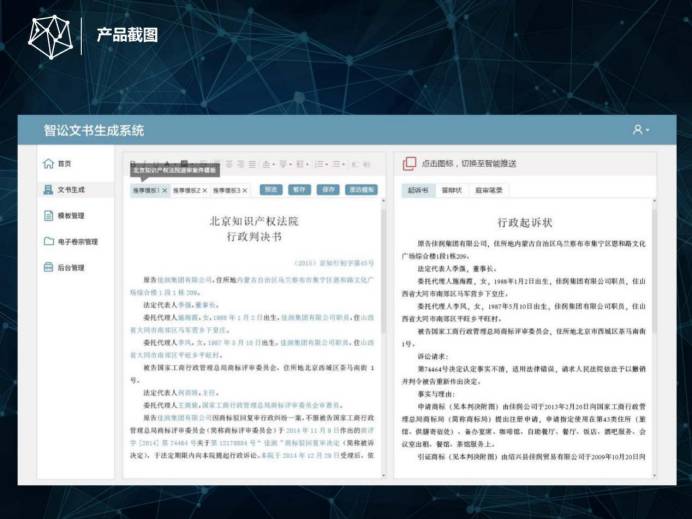Viewport: 692px width, 519px height.
Task: Click the 北京知识产权法院 document heading
Action: coord(254,221)
